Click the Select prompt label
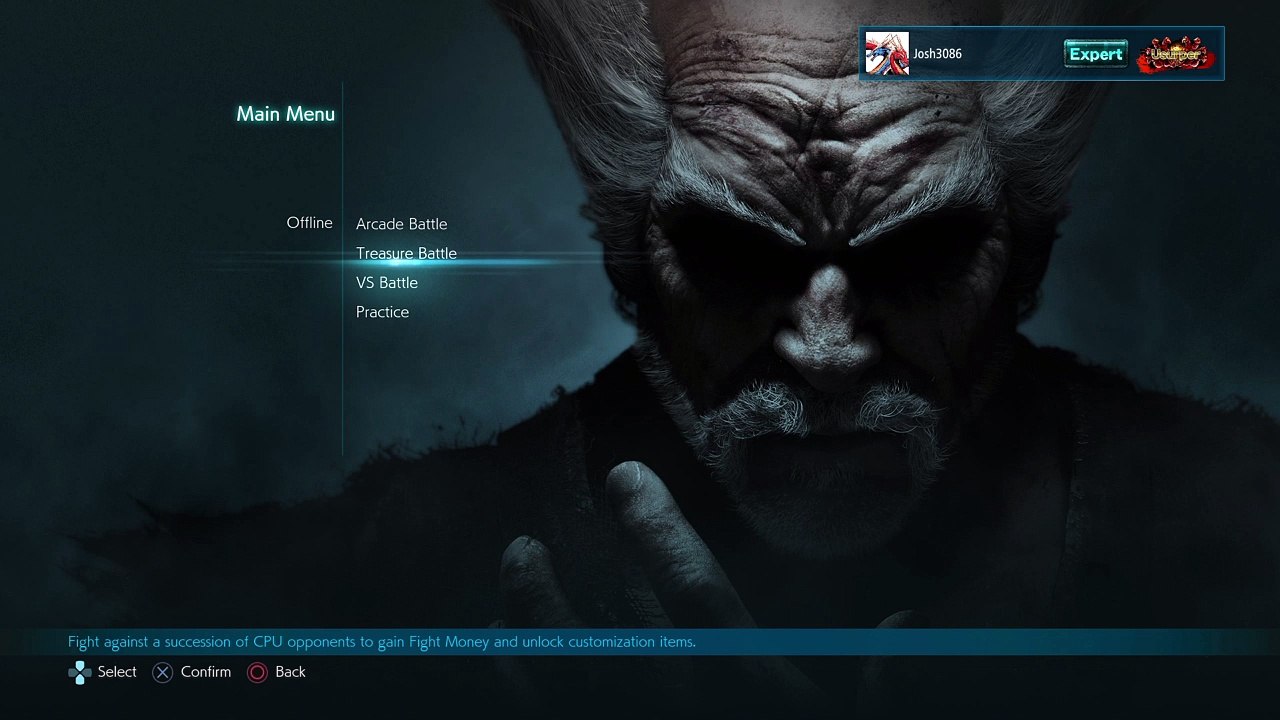 click(x=117, y=672)
